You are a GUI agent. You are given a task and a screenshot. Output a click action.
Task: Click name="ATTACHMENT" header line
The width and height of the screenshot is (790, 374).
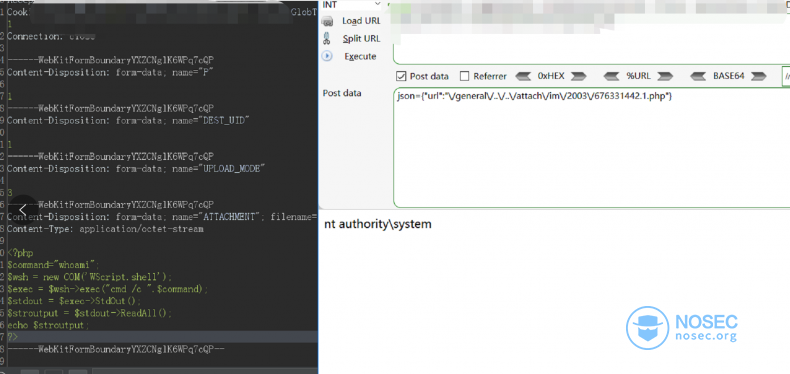pyautogui.click(x=162, y=217)
